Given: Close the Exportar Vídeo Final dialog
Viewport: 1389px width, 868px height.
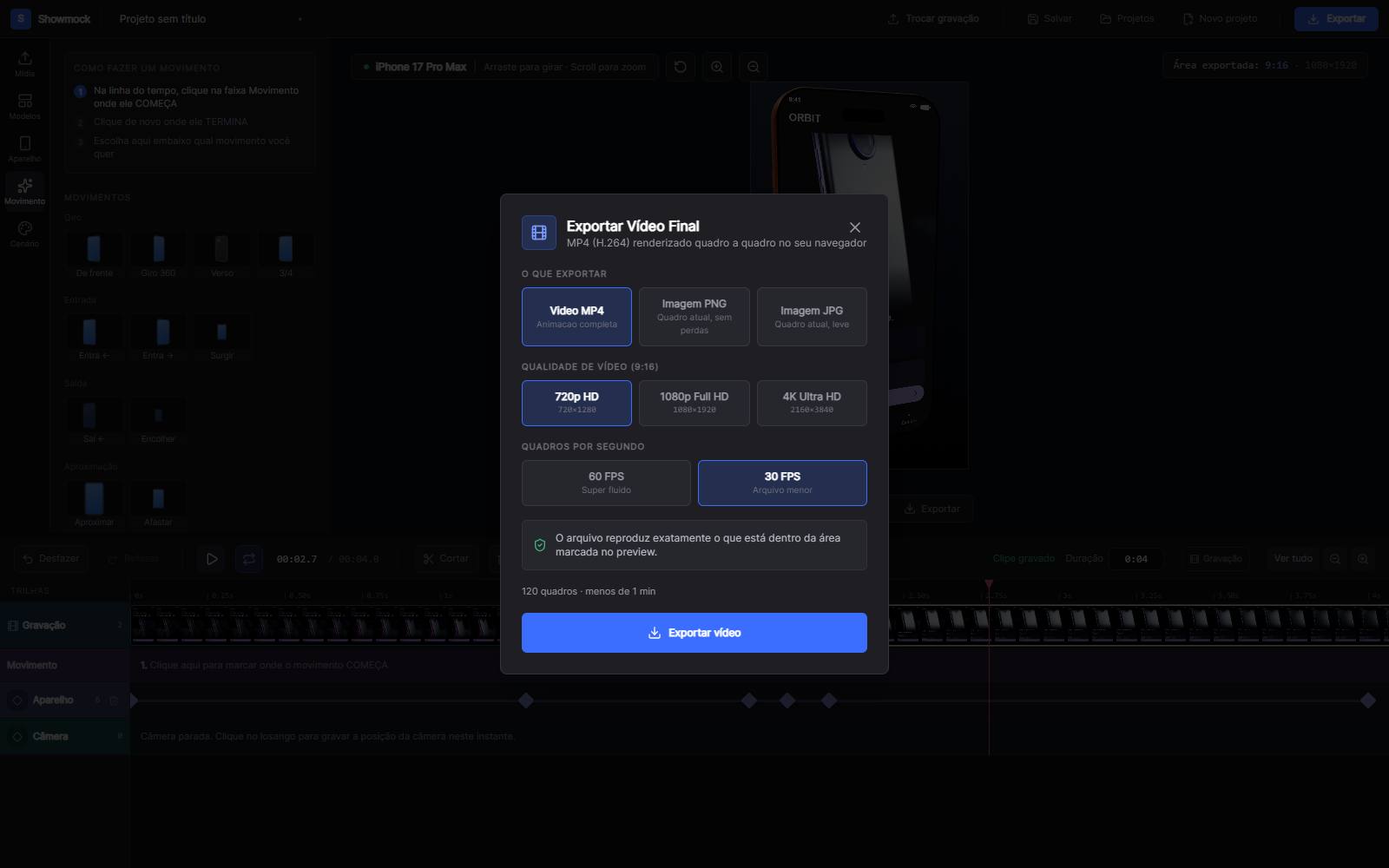Looking at the screenshot, I should pos(854,227).
